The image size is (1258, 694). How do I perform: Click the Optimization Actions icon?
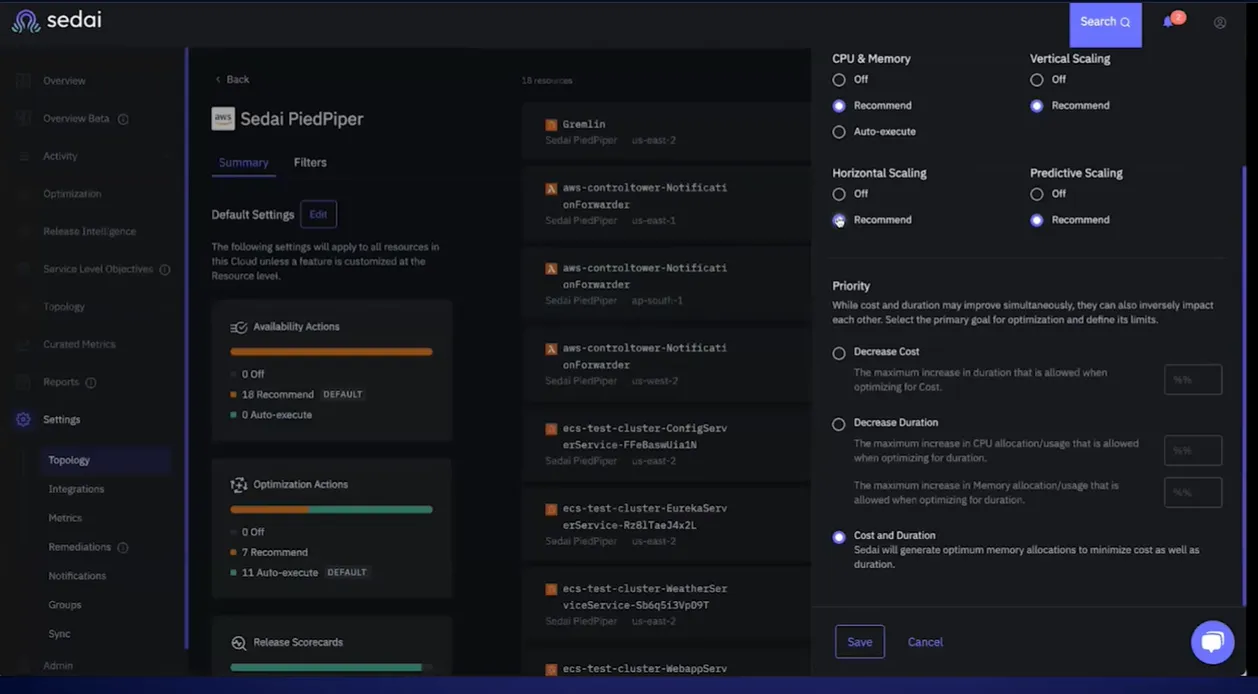239,485
